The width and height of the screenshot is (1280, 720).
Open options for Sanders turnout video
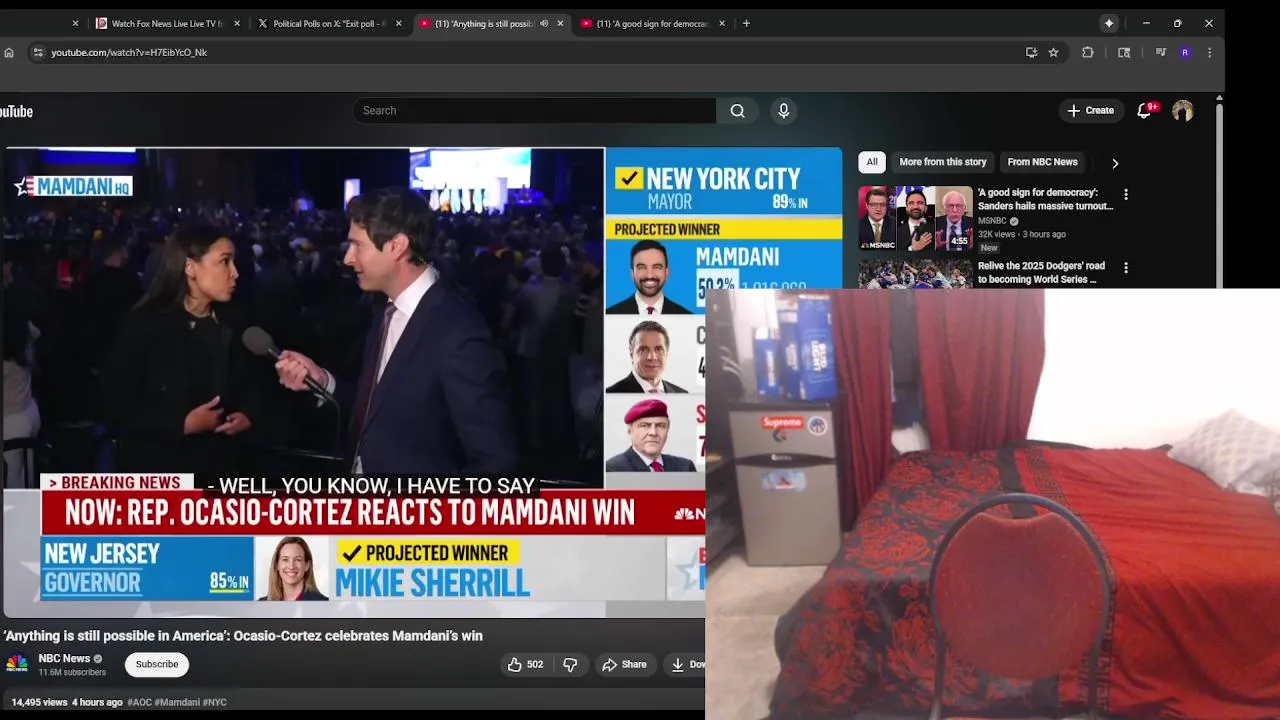1126,195
